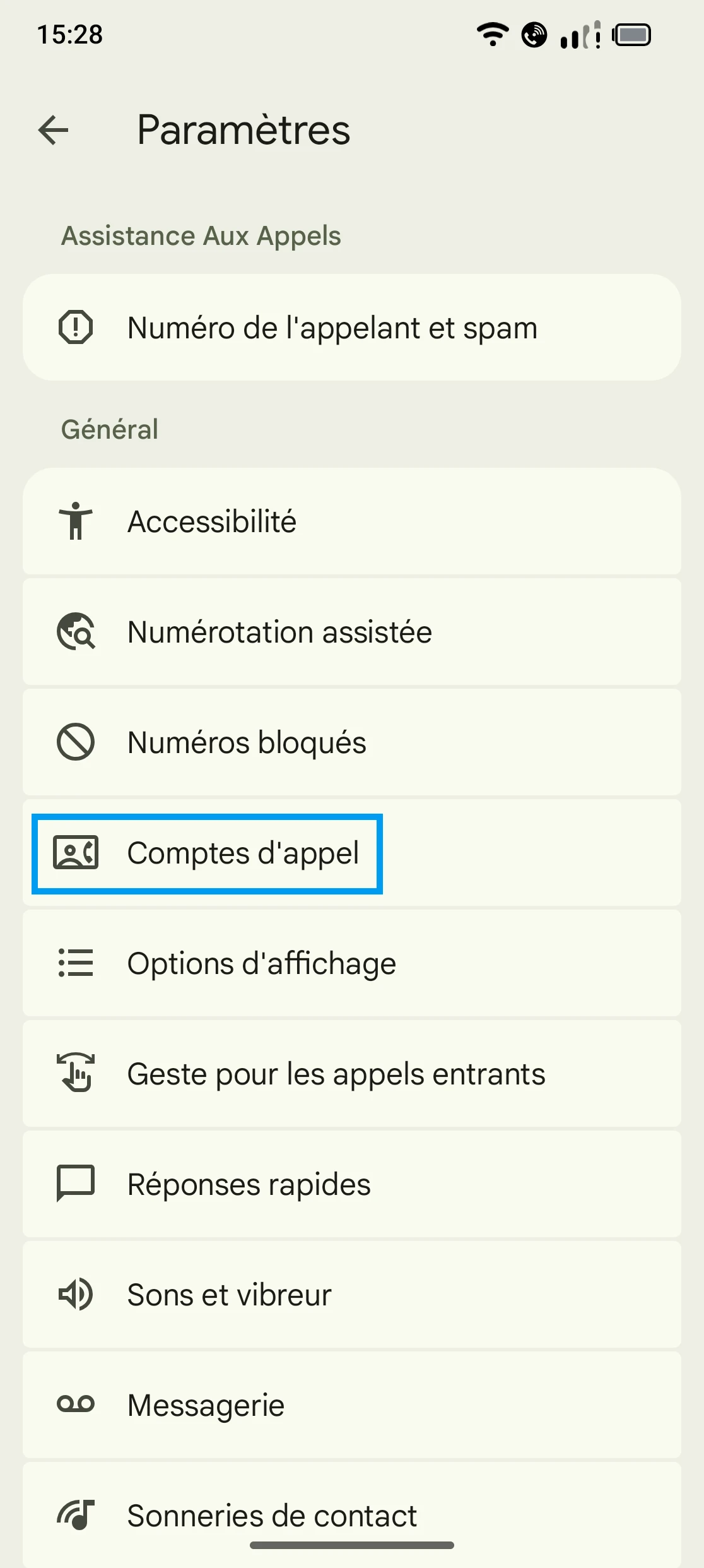
Task: Open Réponses rapides settings
Action: [249, 1184]
